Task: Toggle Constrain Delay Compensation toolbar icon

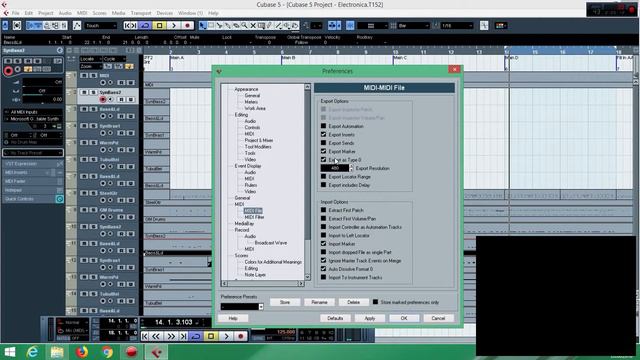Action: [17, 25]
